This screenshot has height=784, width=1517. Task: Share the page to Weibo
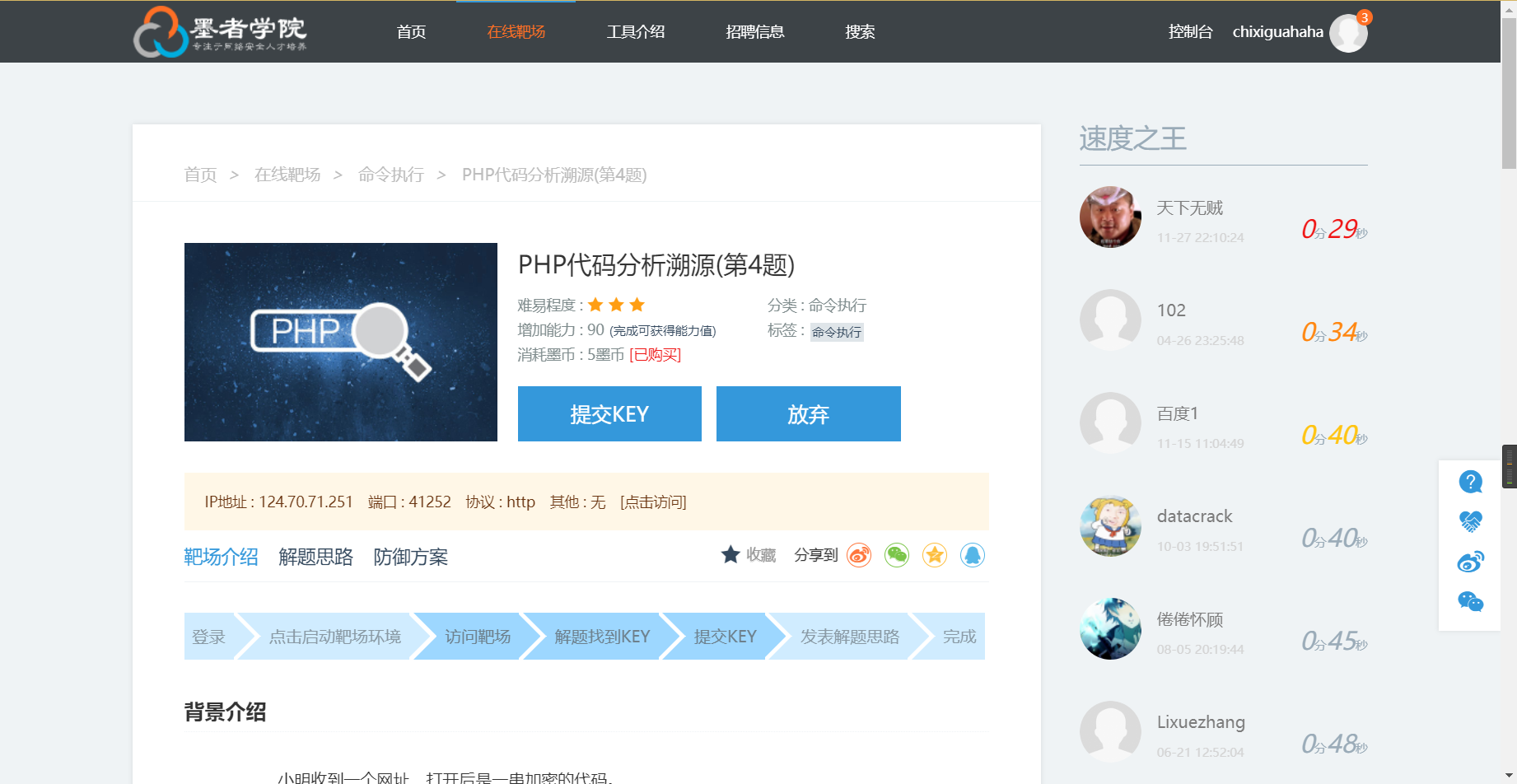[x=859, y=555]
